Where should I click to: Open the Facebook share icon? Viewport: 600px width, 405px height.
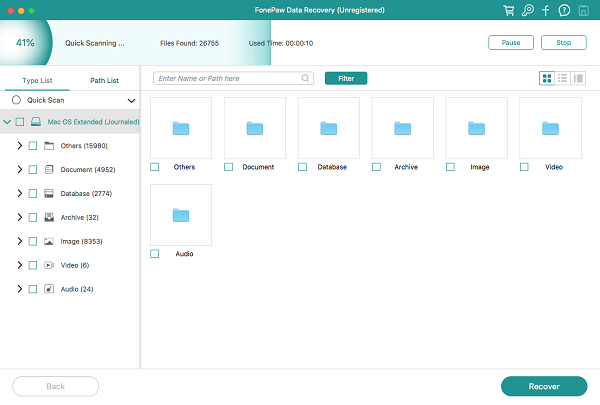coord(546,10)
